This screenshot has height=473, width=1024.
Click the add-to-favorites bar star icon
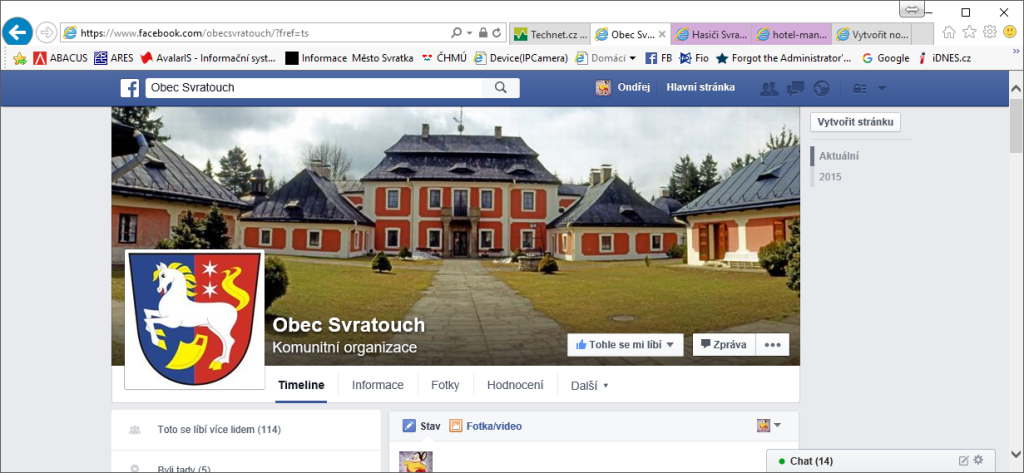20,58
